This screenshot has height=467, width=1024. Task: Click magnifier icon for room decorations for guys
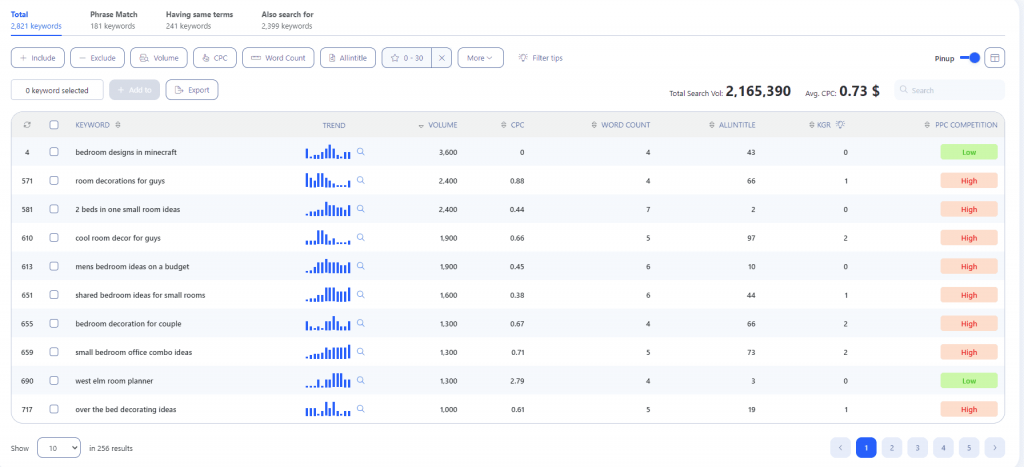click(360, 180)
